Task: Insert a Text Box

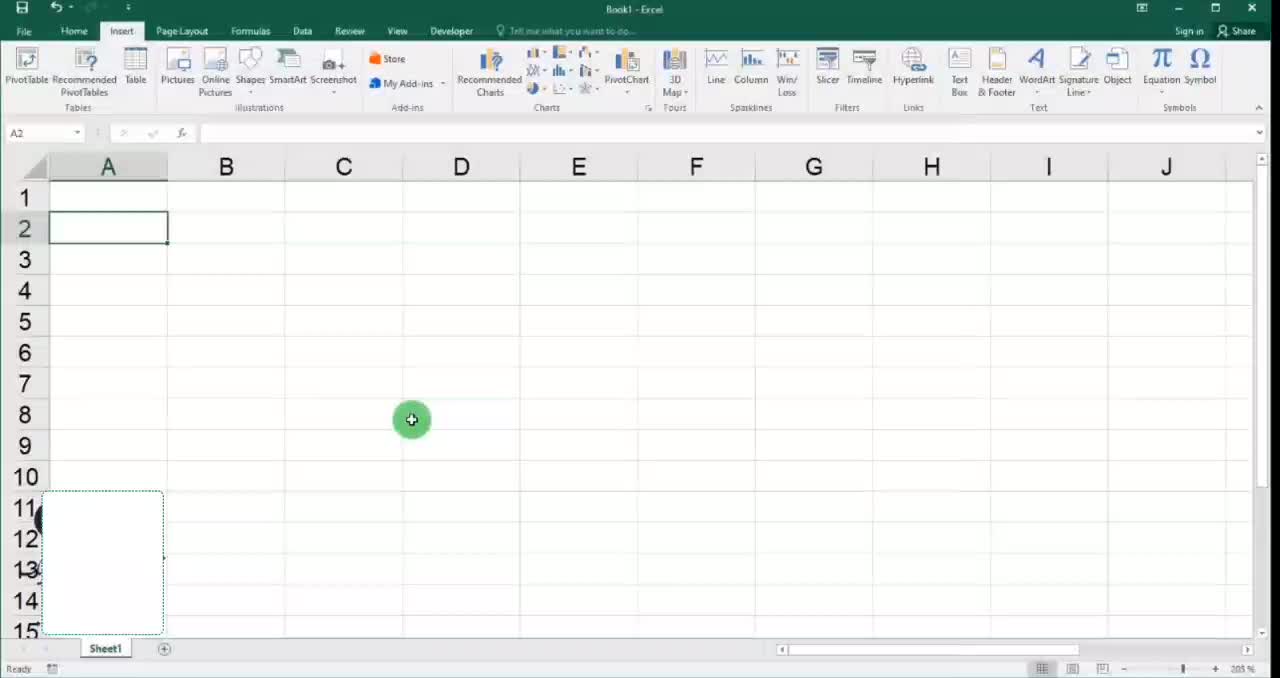Action: (959, 70)
